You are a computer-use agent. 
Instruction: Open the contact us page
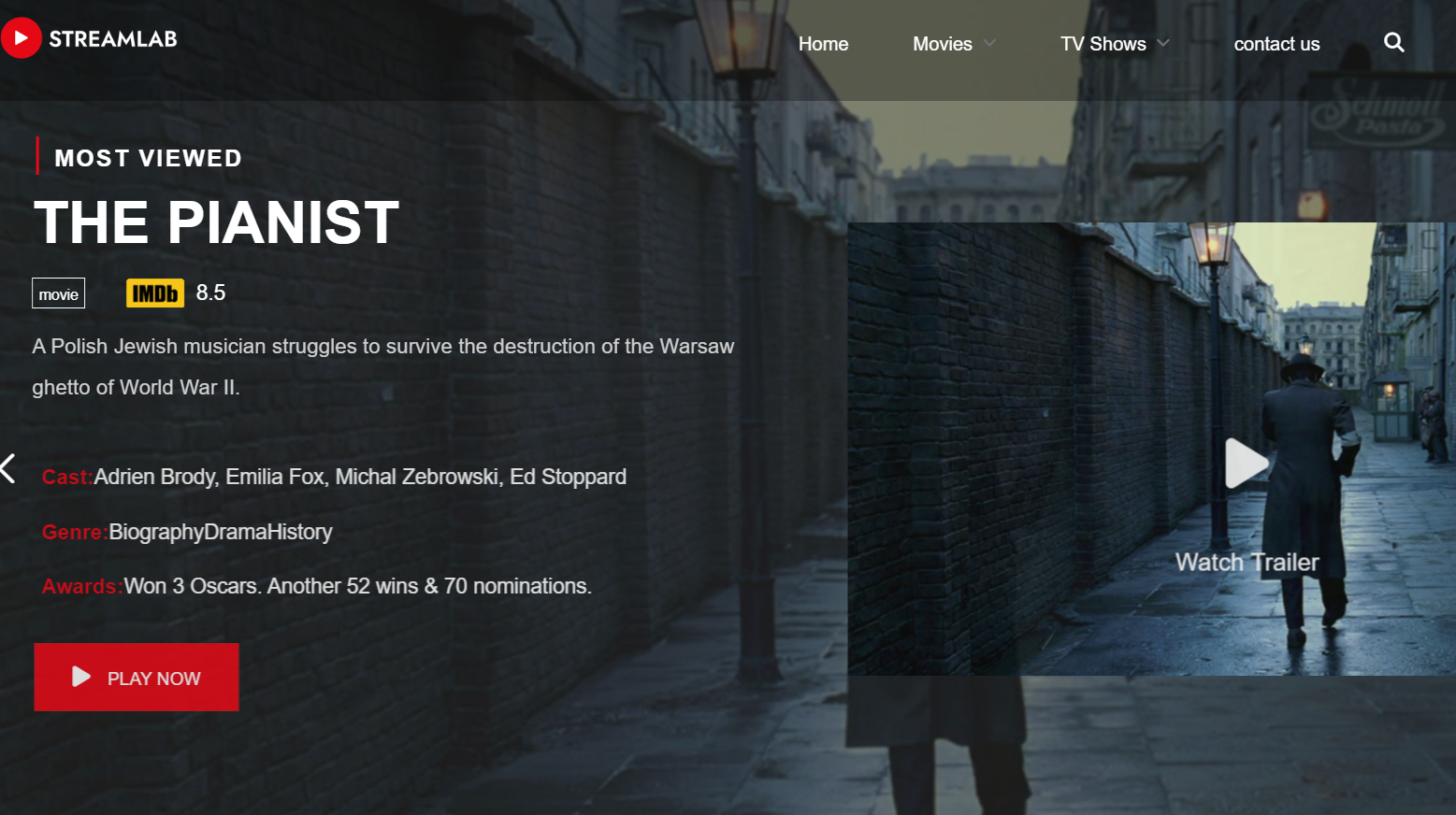(1276, 44)
